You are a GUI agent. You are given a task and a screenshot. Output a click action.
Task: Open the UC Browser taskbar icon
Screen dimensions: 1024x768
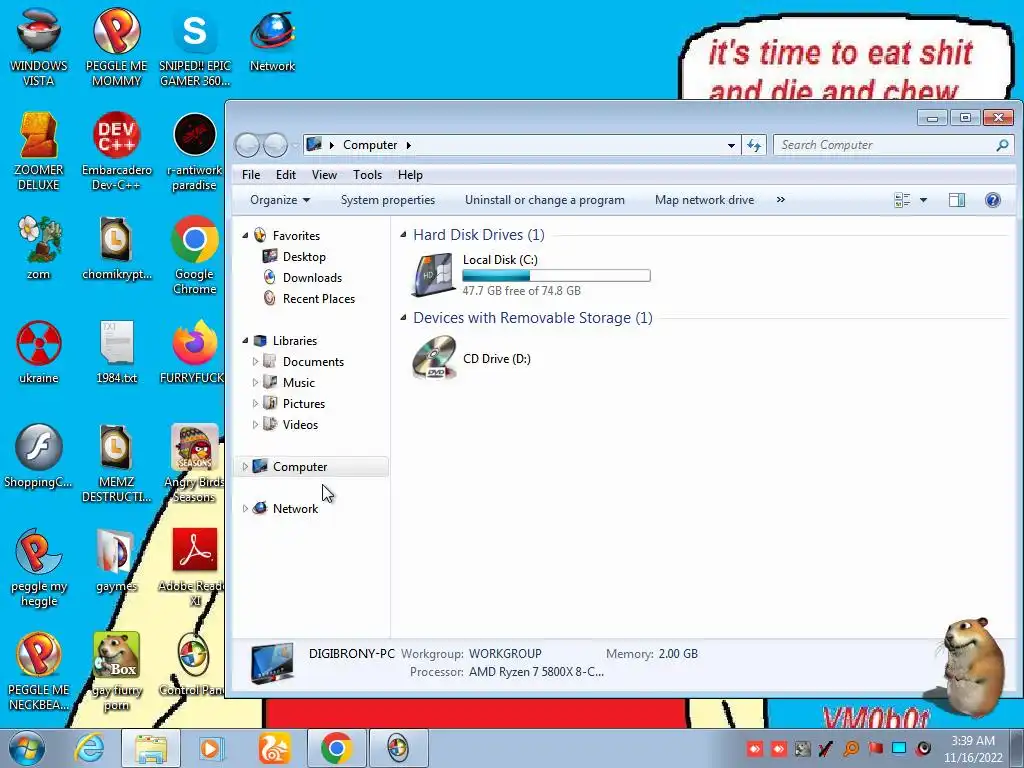pyautogui.click(x=274, y=748)
